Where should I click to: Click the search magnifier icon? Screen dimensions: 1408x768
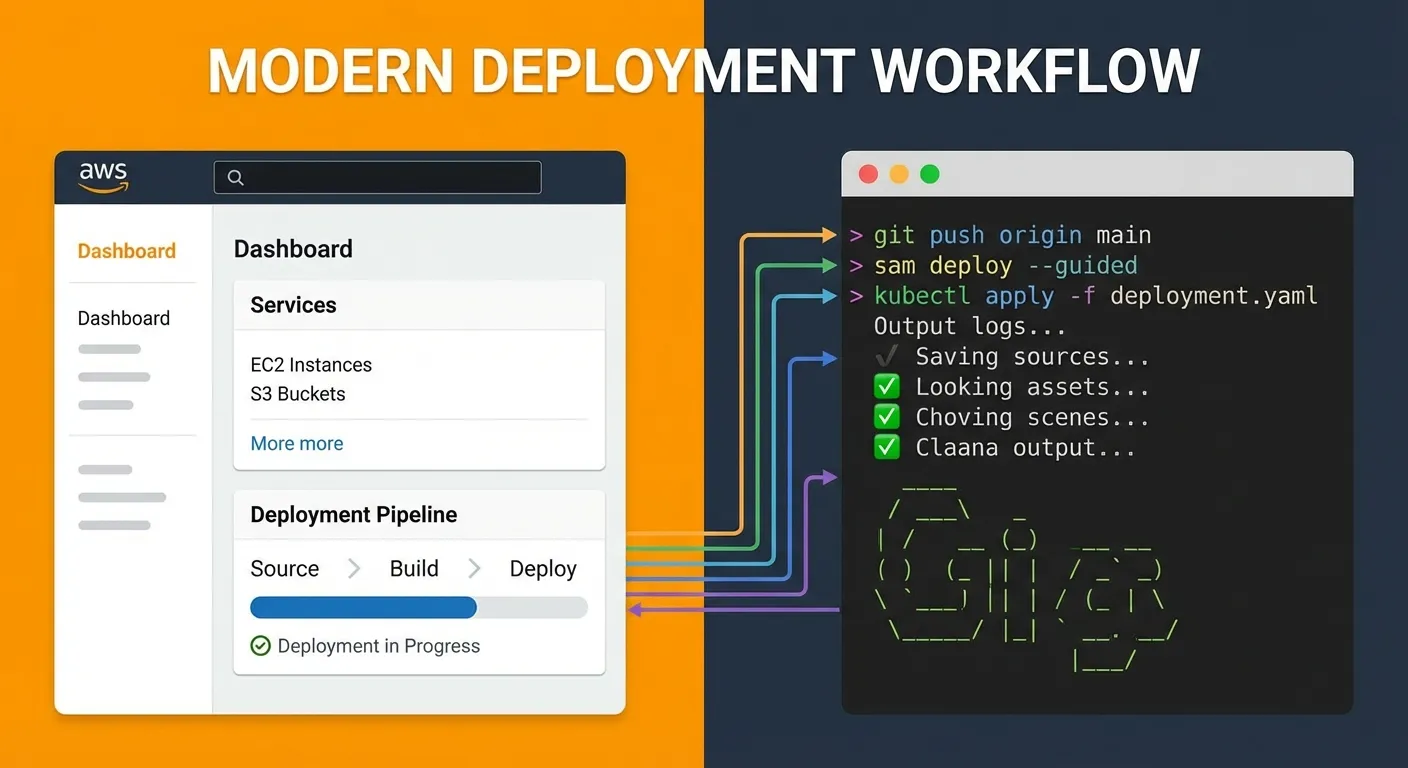click(236, 177)
